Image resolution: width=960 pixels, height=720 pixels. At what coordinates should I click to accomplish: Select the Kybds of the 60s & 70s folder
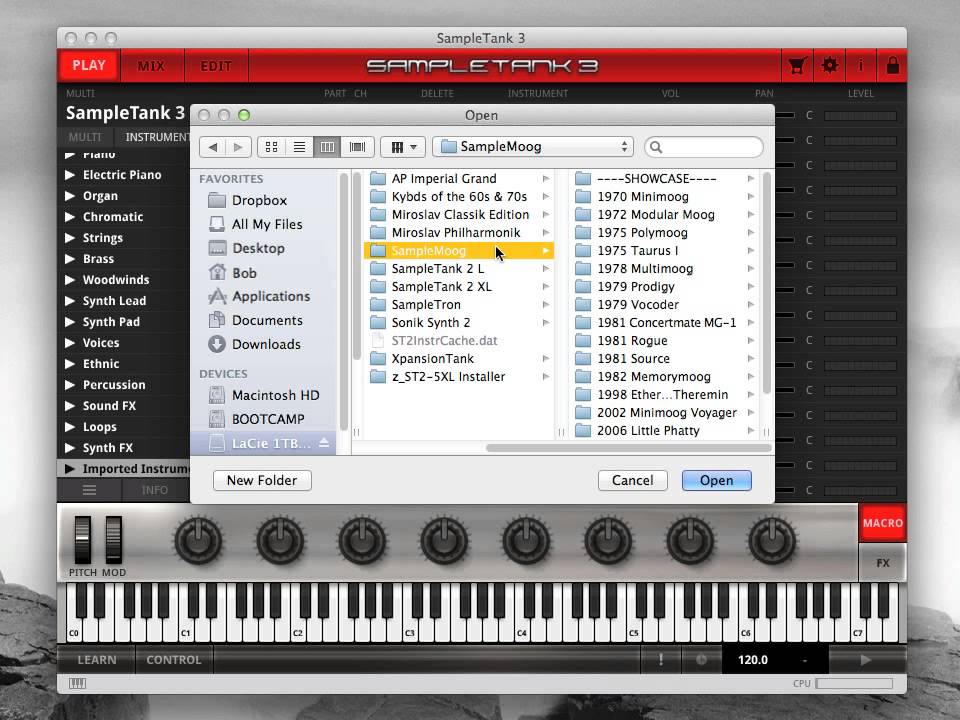[459, 197]
